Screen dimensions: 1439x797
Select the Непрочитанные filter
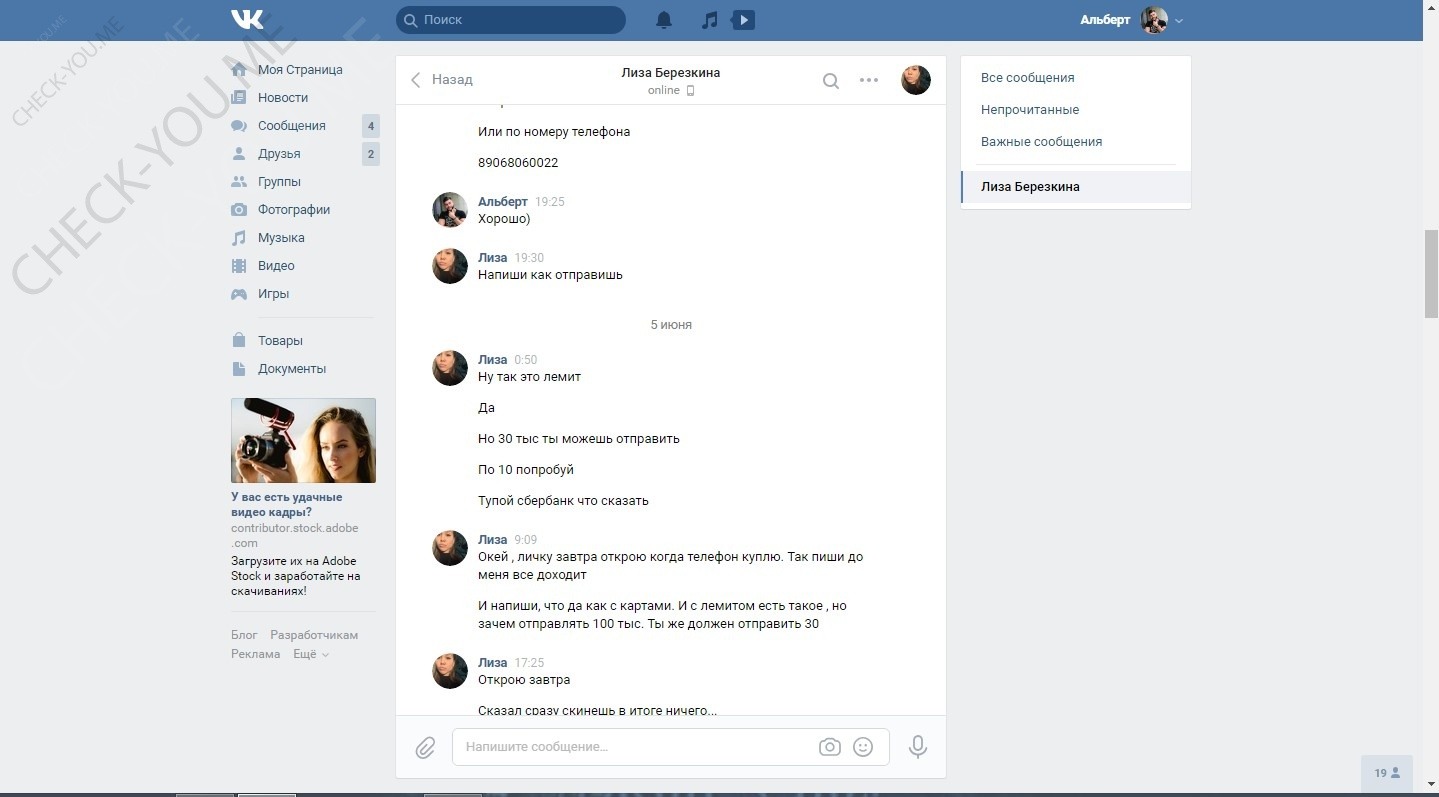(1030, 110)
